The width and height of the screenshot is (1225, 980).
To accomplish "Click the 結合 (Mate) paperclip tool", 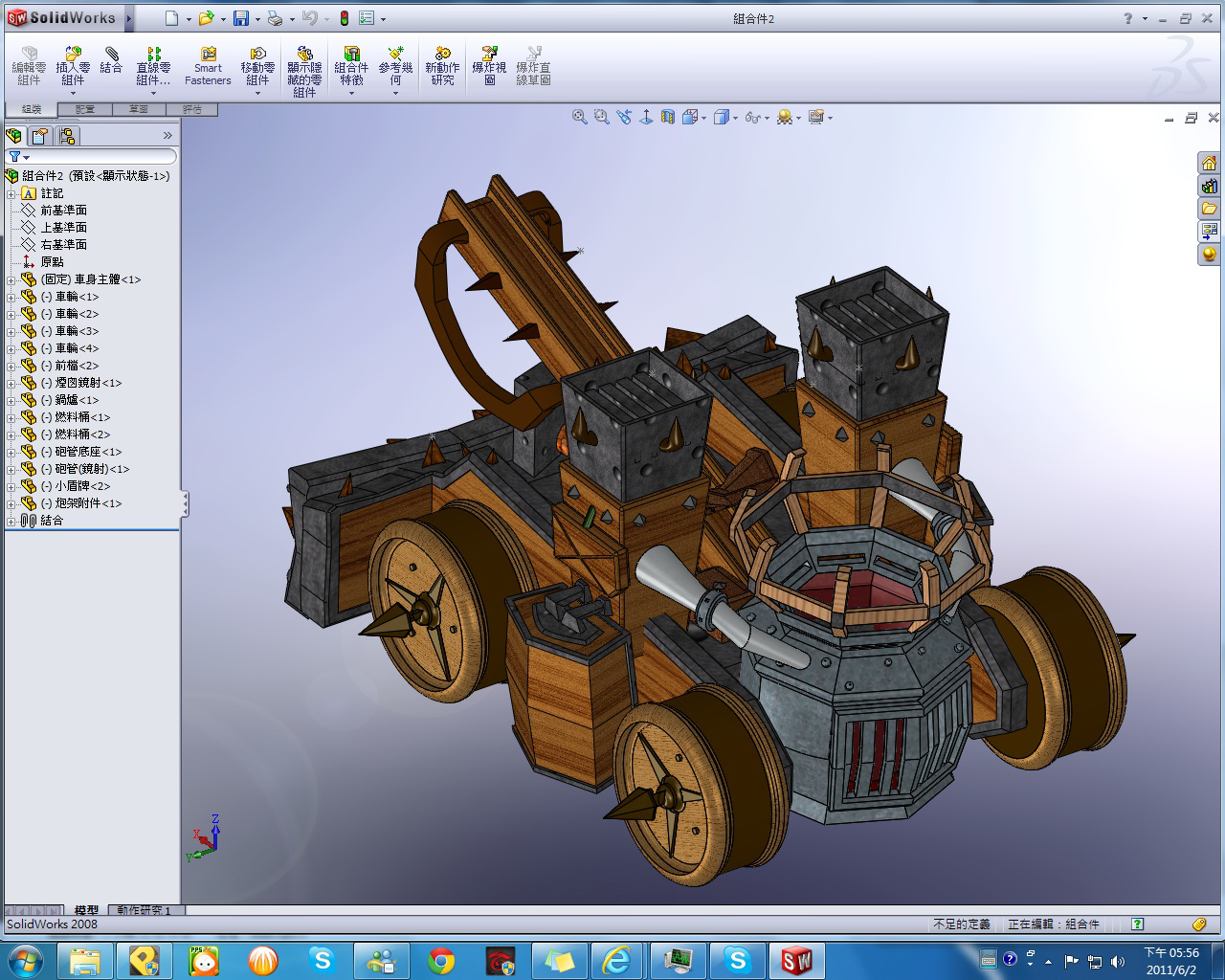I will tap(112, 61).
